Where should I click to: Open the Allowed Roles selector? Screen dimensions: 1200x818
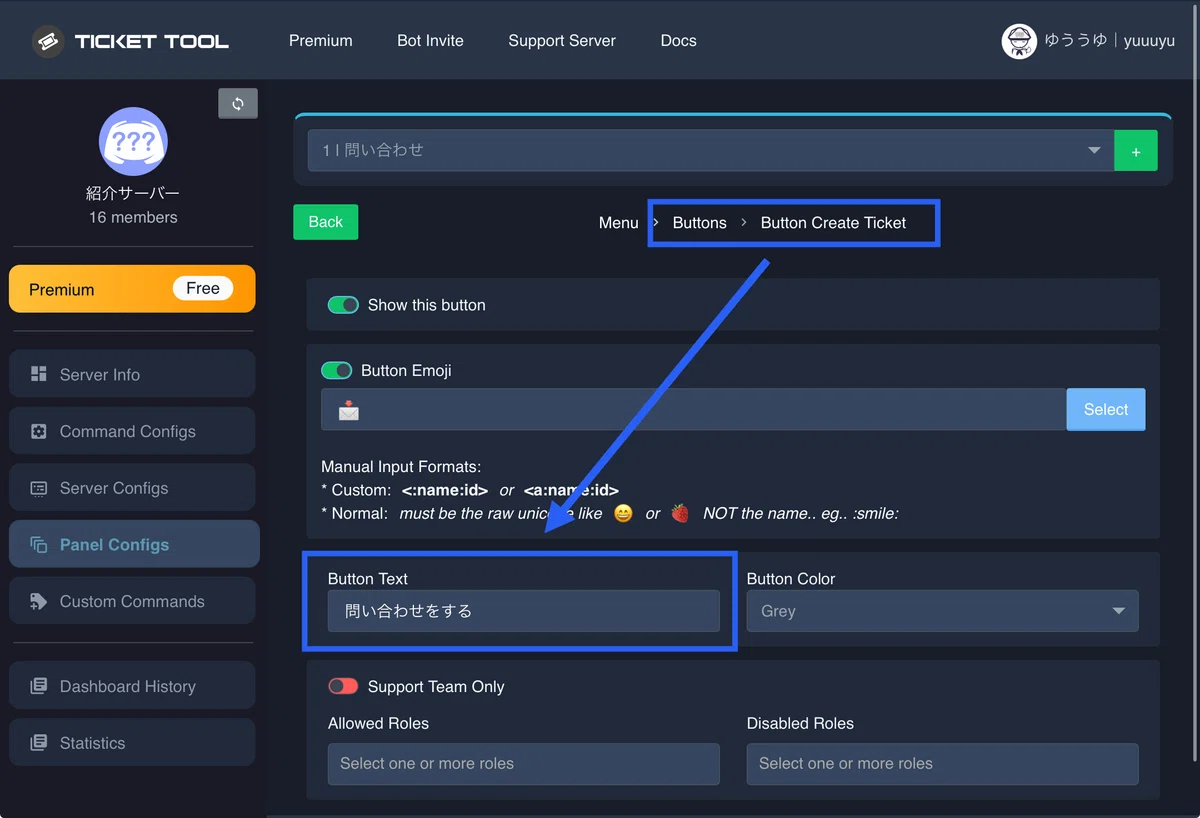(523, 764)
